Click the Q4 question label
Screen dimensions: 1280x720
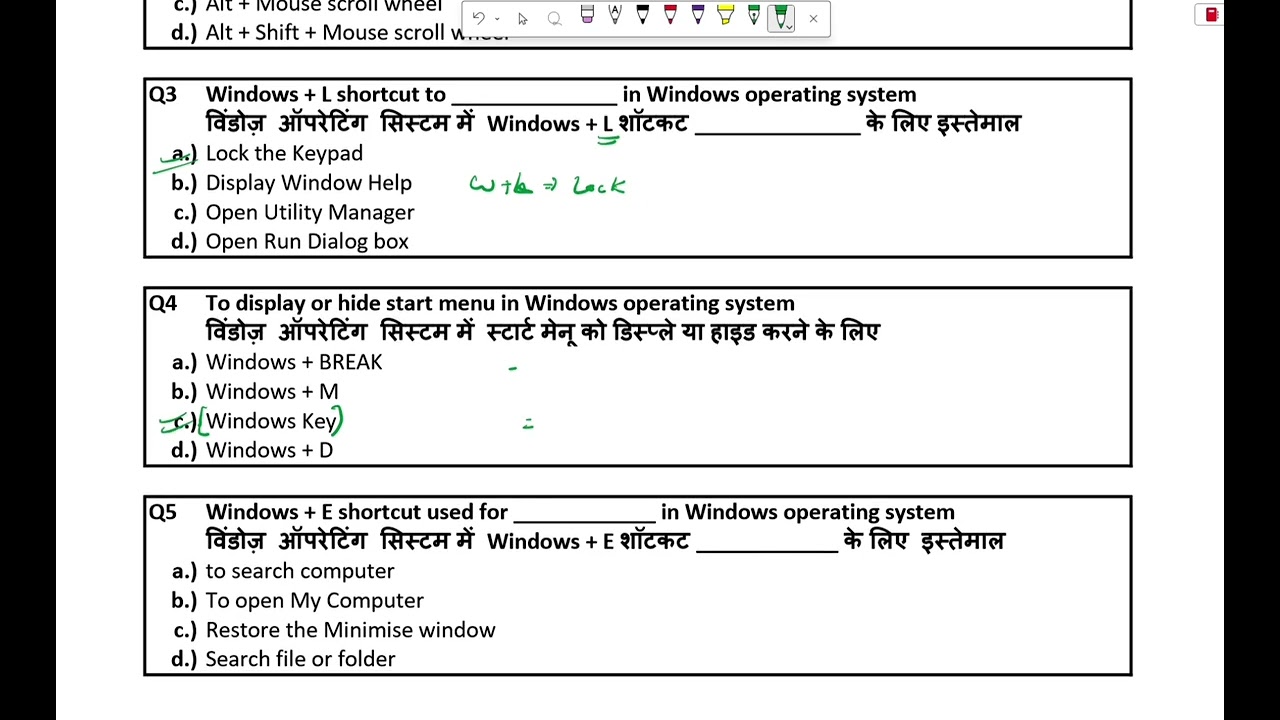163,303
